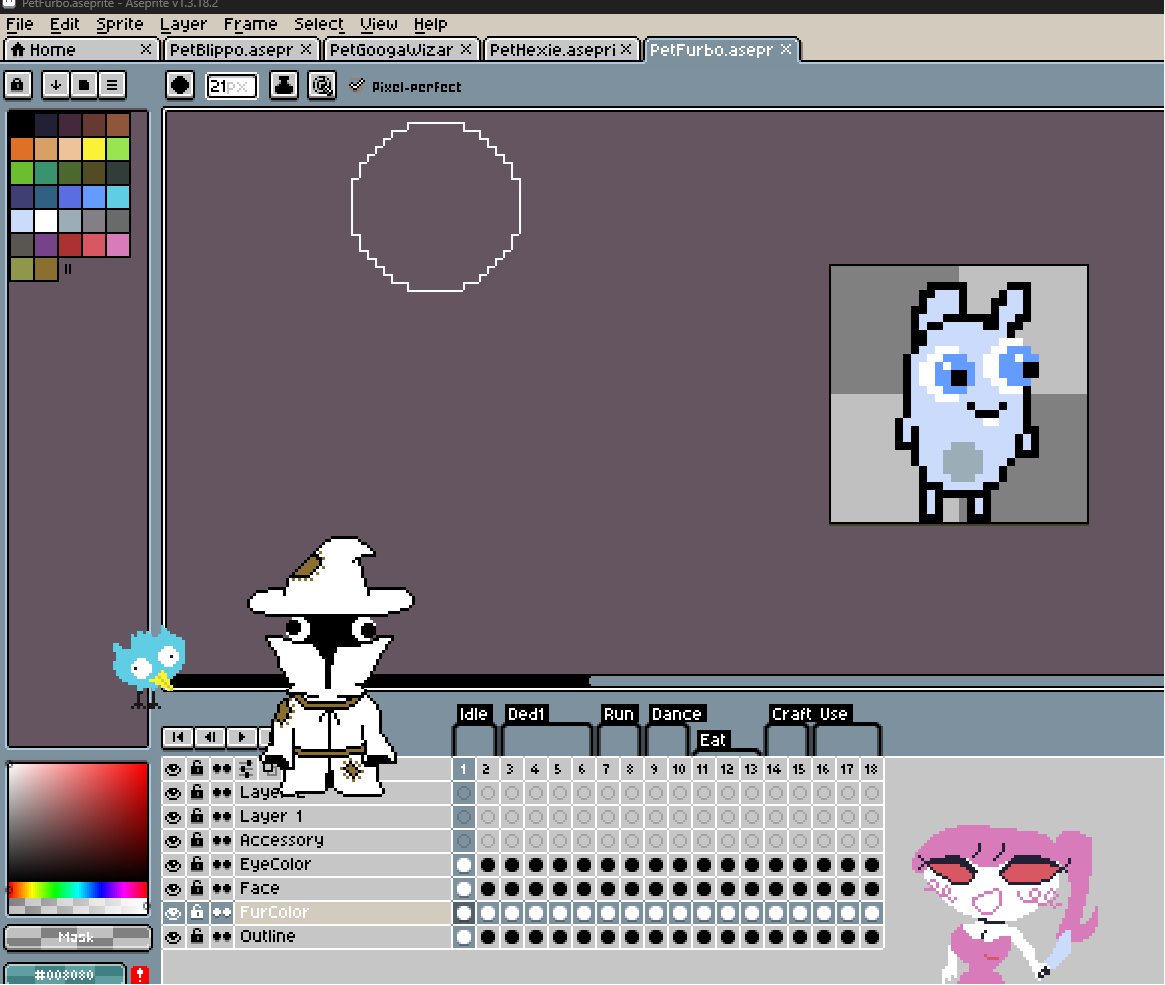Toggle continuous cels for Outline layer
This screenshot has height=985, width=1165.
pyautogui.click(x=221, y=937)
